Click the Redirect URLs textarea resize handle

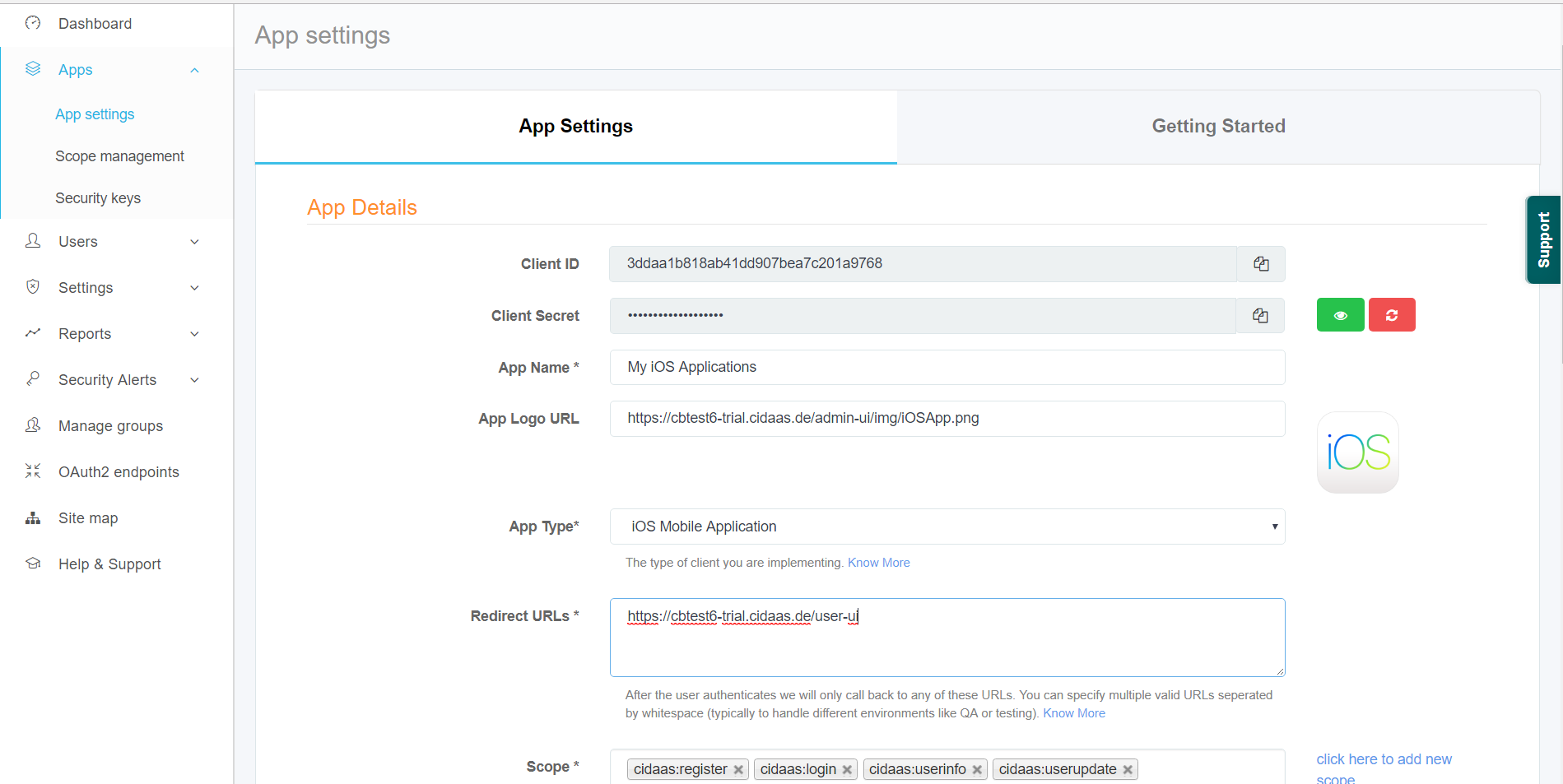pyautogui.click(x=1280, y=671)
